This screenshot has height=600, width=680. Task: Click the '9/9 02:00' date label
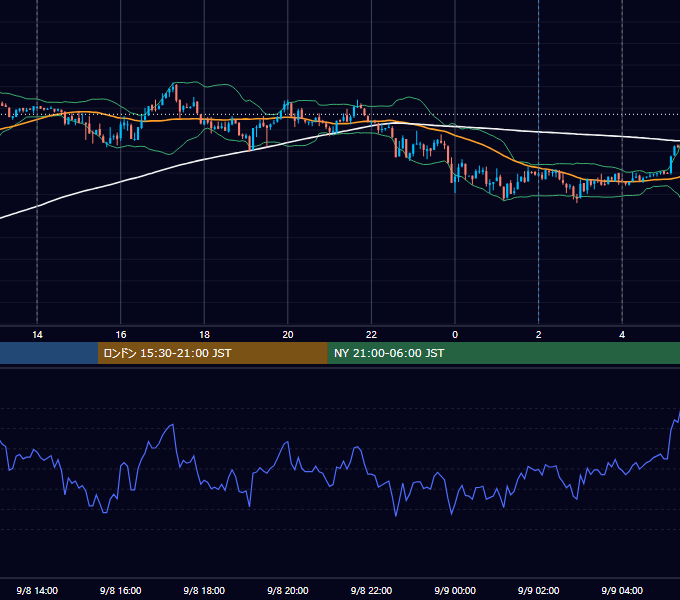coord(539,590)
